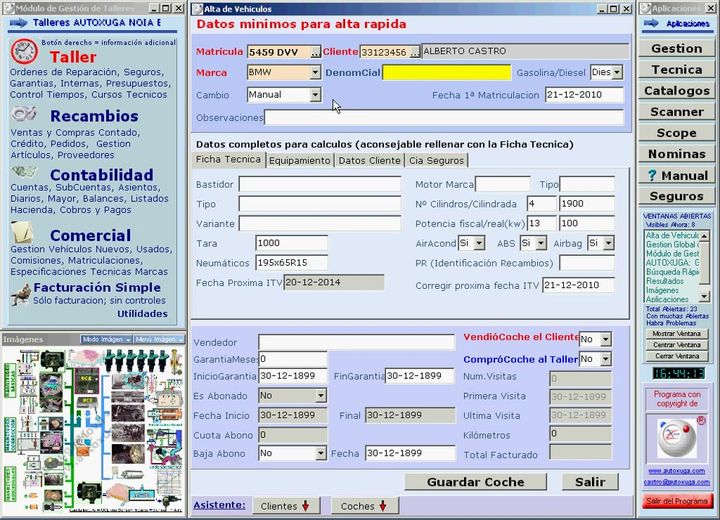
Task: Open Modo Imagen dropdown in Imágenes panel
Action: pos(106,339)
